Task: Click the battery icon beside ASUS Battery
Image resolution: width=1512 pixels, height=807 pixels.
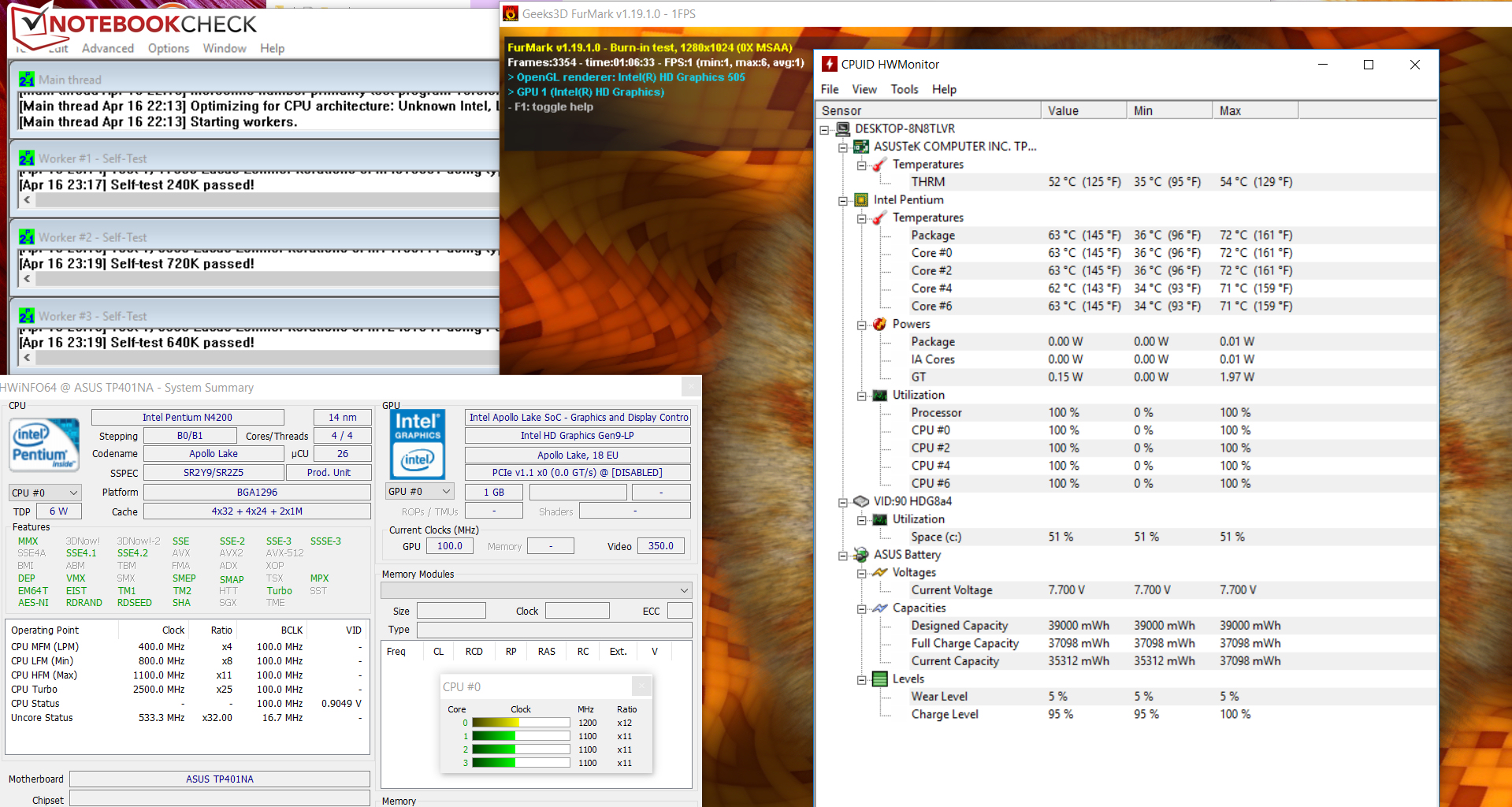Action: (x=861, y=555)
